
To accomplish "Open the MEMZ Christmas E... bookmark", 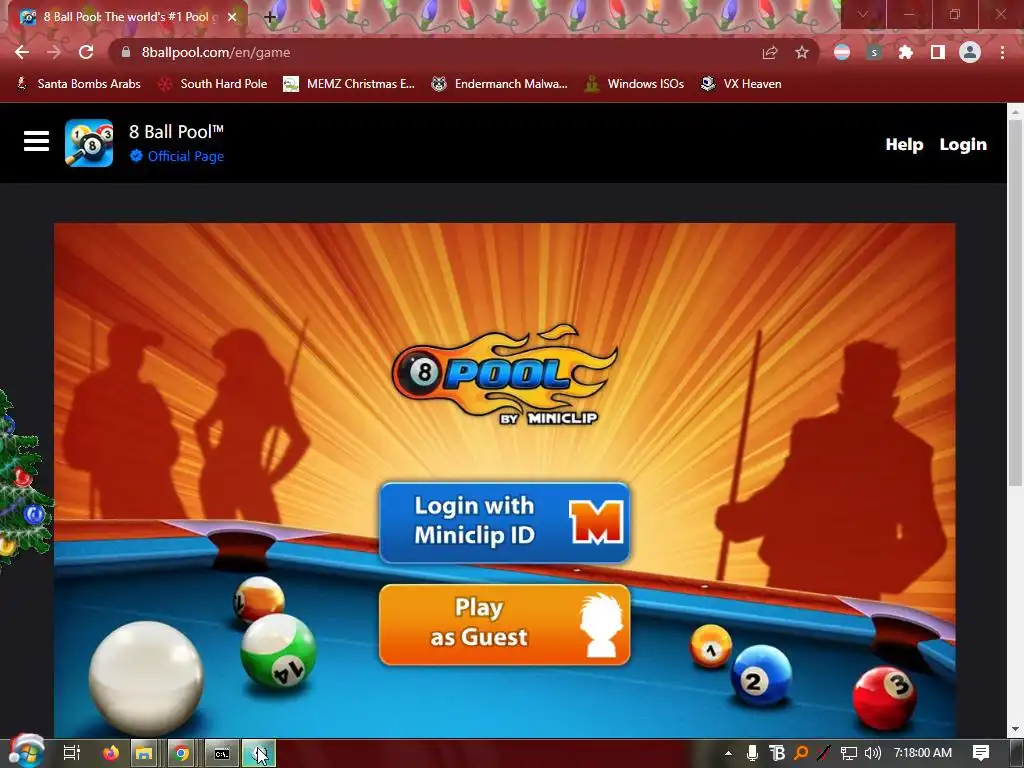I will (x=349, y=84).
